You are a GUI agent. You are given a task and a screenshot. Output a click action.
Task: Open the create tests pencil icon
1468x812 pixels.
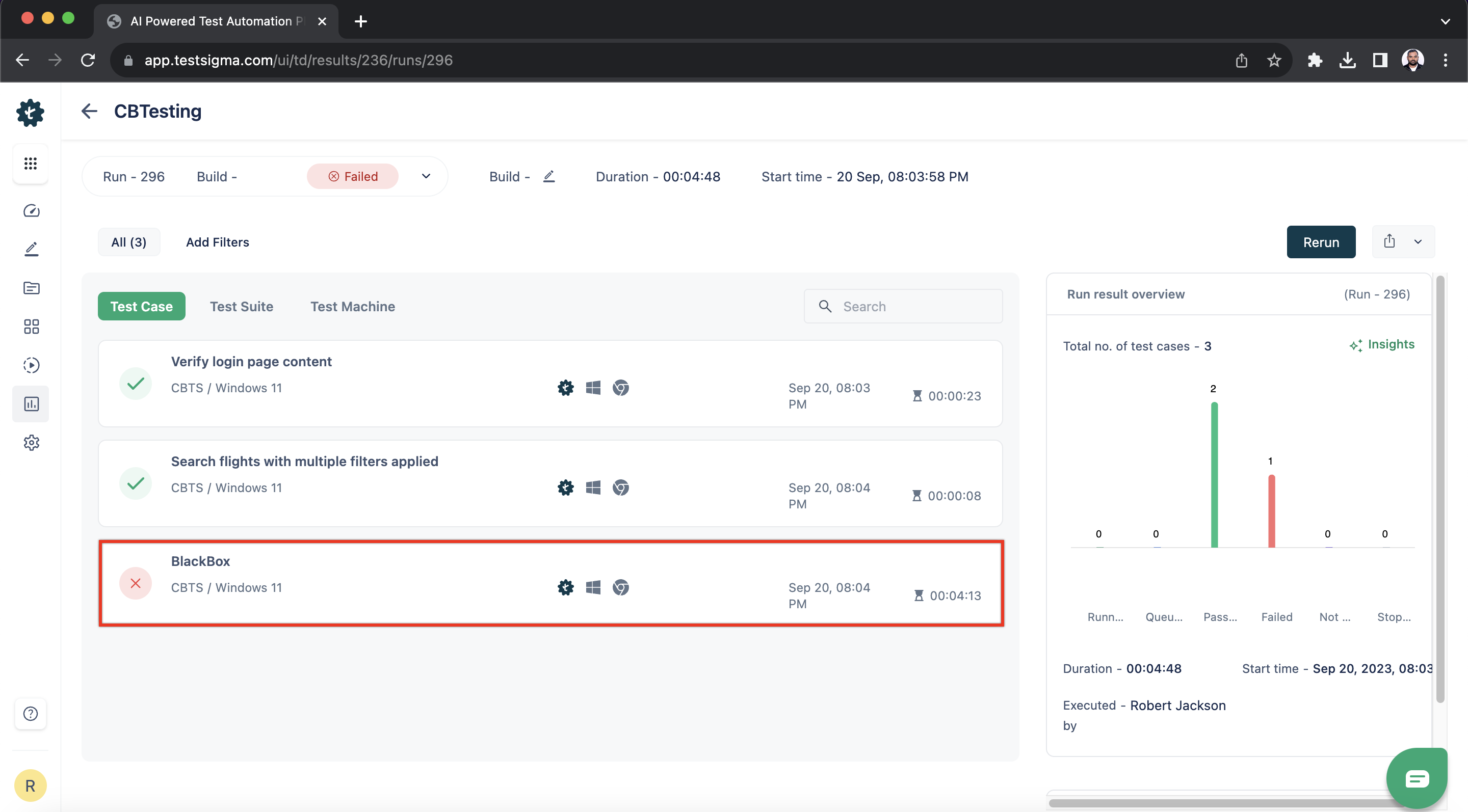click(x=31, y=249)
